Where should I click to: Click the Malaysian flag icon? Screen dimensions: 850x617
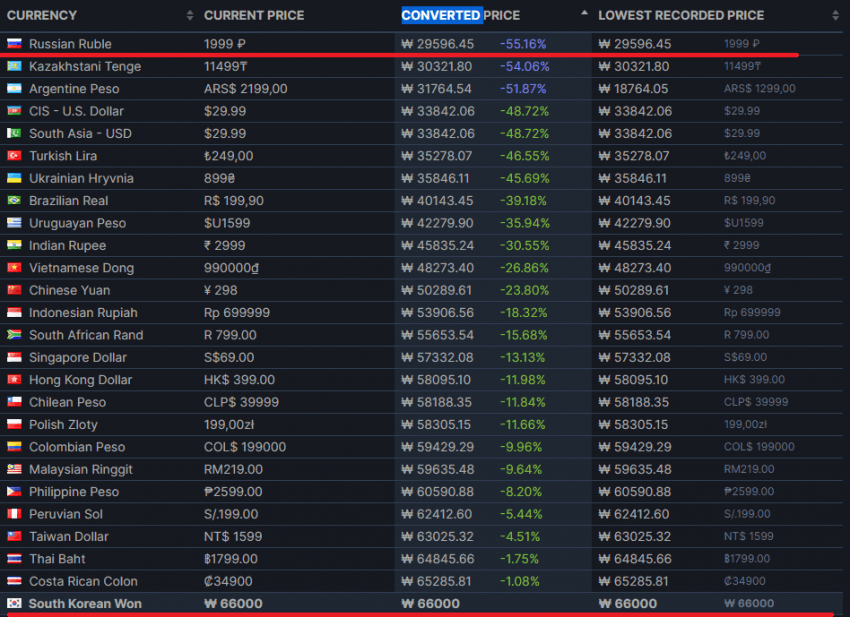coord(14,469)
